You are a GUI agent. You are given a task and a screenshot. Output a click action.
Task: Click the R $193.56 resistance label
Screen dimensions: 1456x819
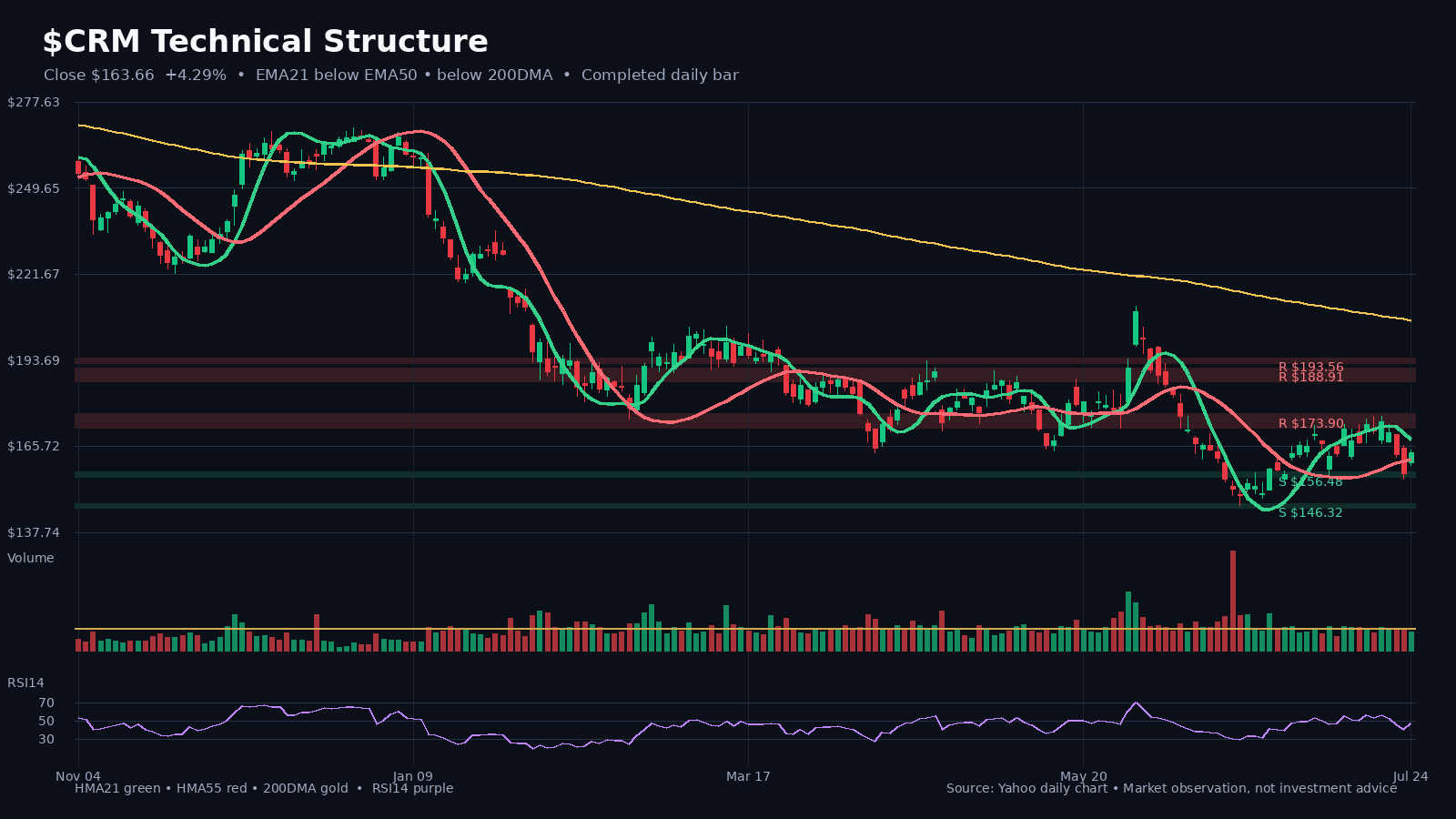click(1310, 367)
